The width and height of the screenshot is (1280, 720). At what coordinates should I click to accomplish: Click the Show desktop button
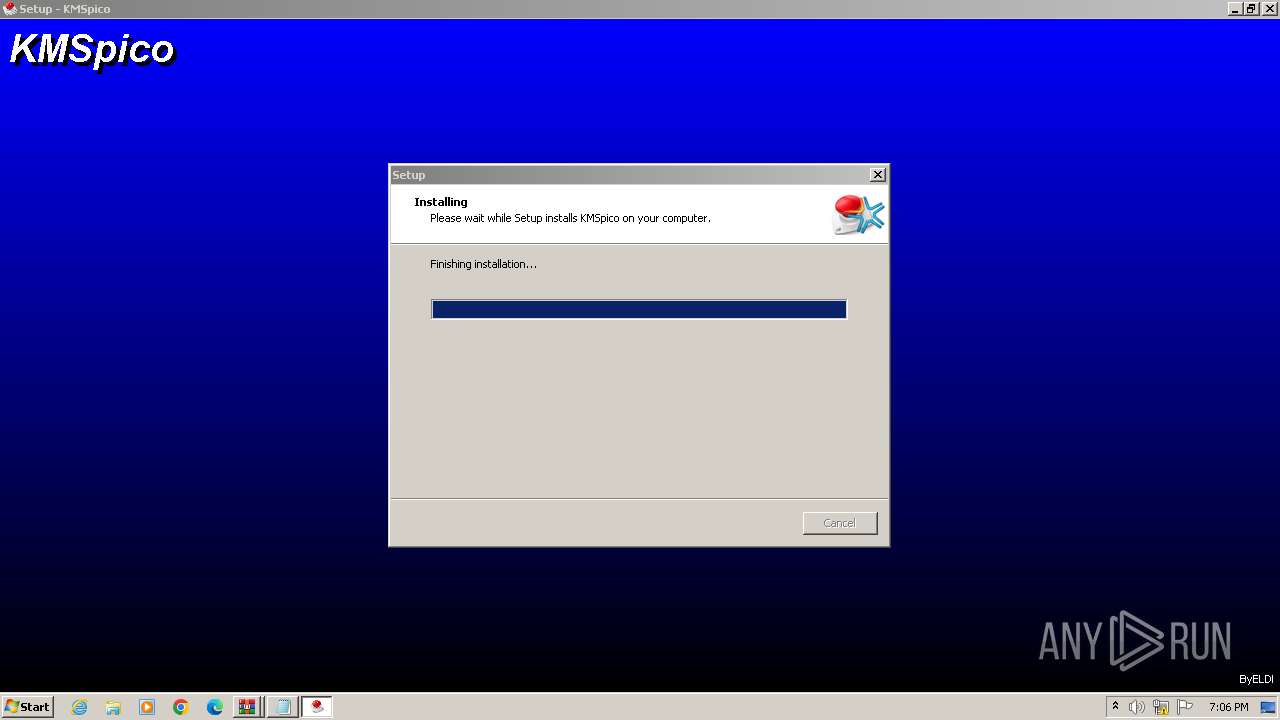(x=1269, y=707)
